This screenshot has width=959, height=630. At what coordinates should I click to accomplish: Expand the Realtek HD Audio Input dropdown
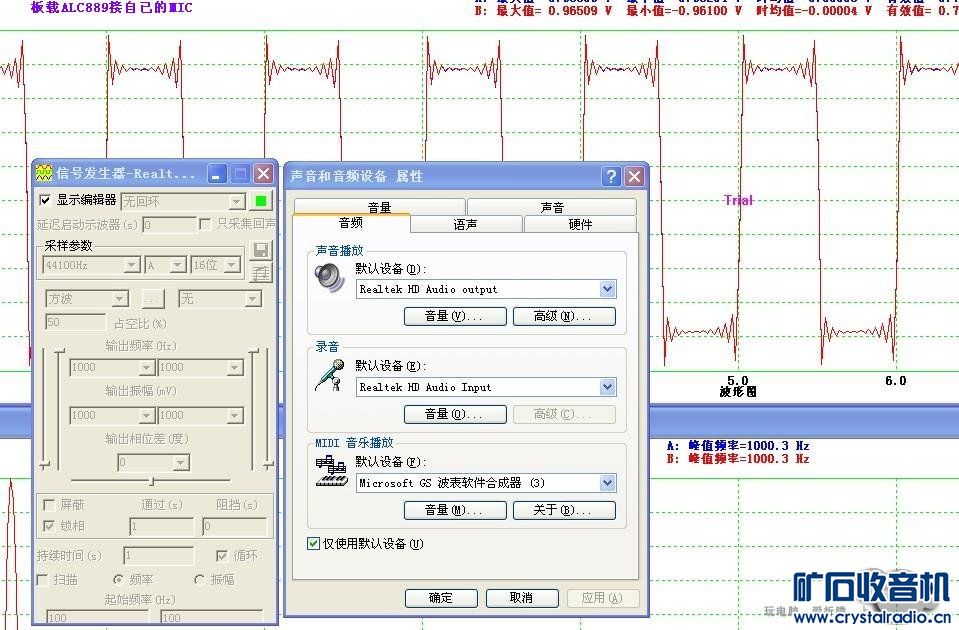pyautogui.click(x=607, y=387)
